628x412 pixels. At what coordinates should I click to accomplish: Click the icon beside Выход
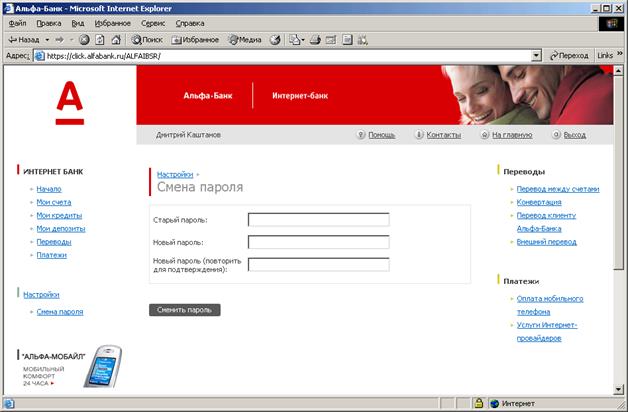(556, 135)
